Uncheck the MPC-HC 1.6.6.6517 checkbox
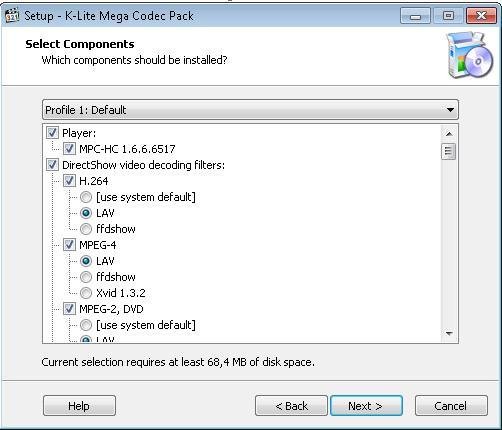 click(x=69, y=149)
